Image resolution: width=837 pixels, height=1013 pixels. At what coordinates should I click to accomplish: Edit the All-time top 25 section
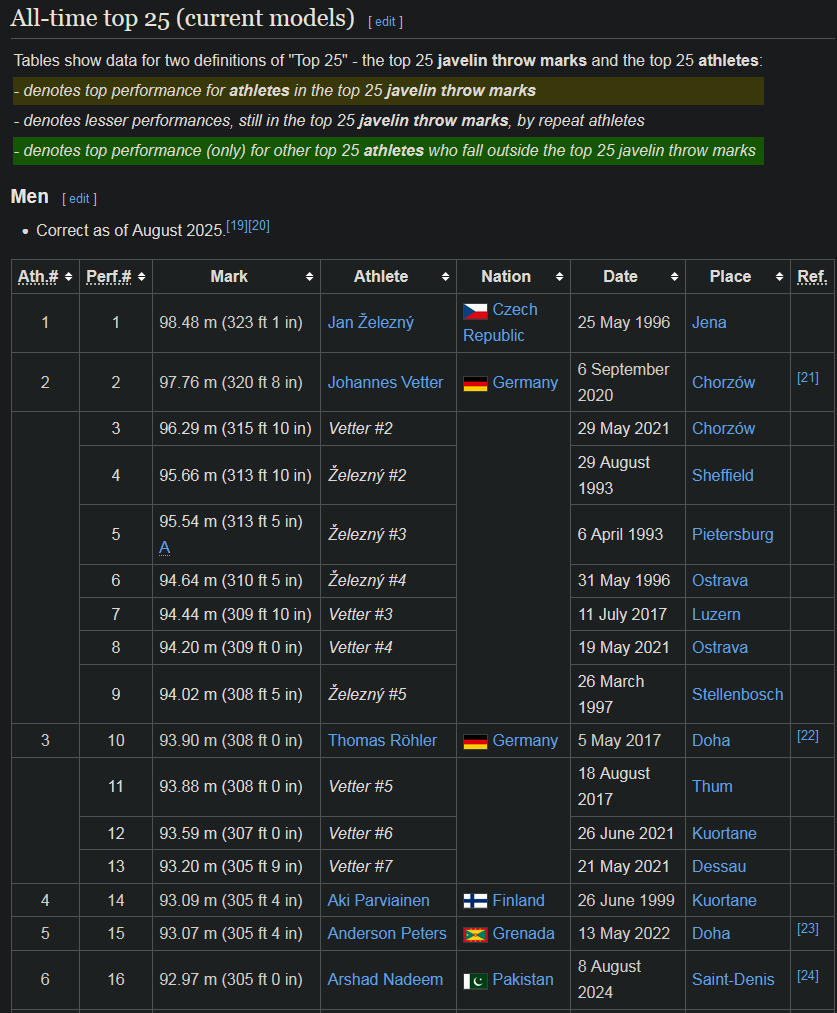pyautogui.click(x=386, y=21)
